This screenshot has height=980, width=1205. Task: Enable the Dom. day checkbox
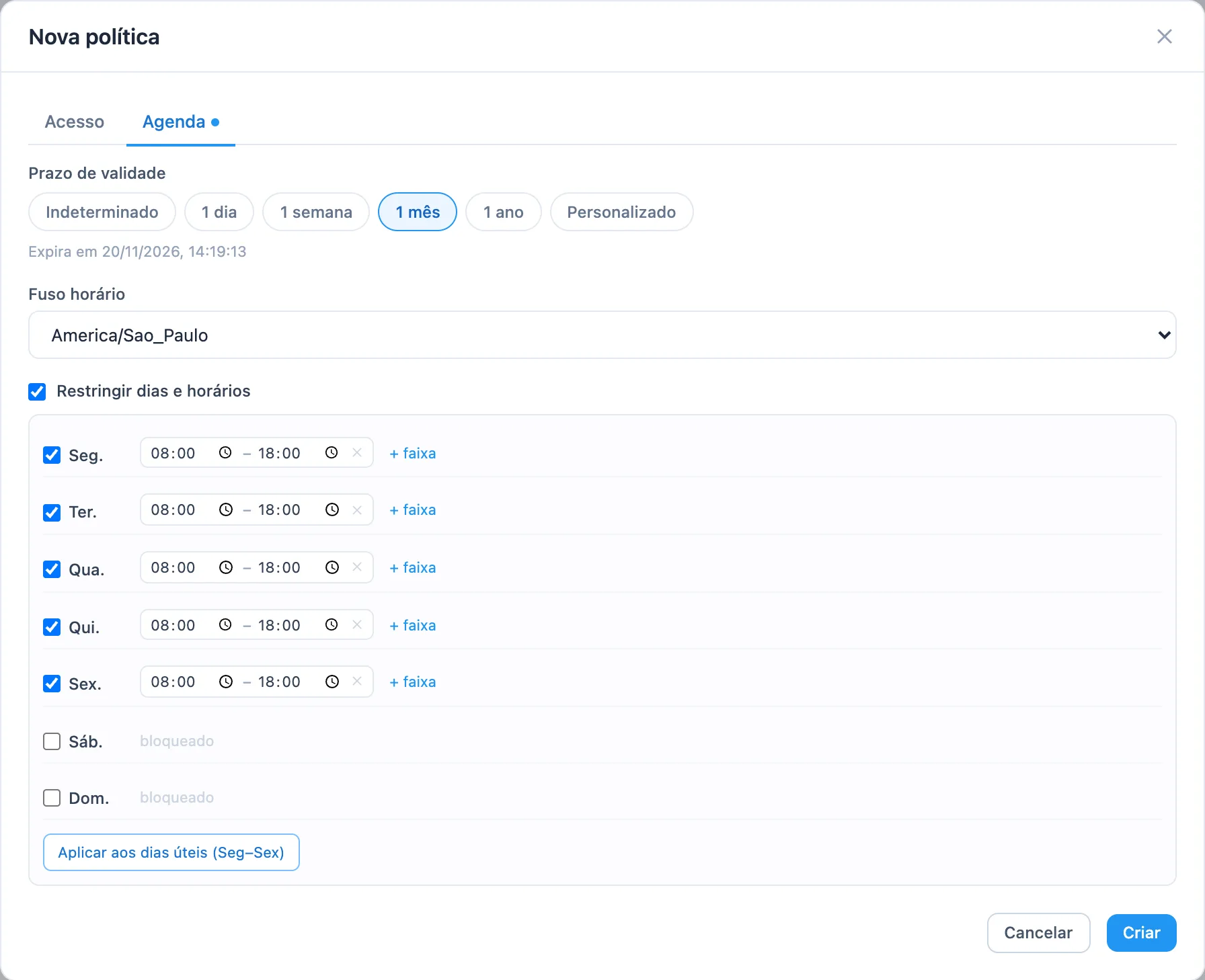pyautogui.click(x=52, y=798)
